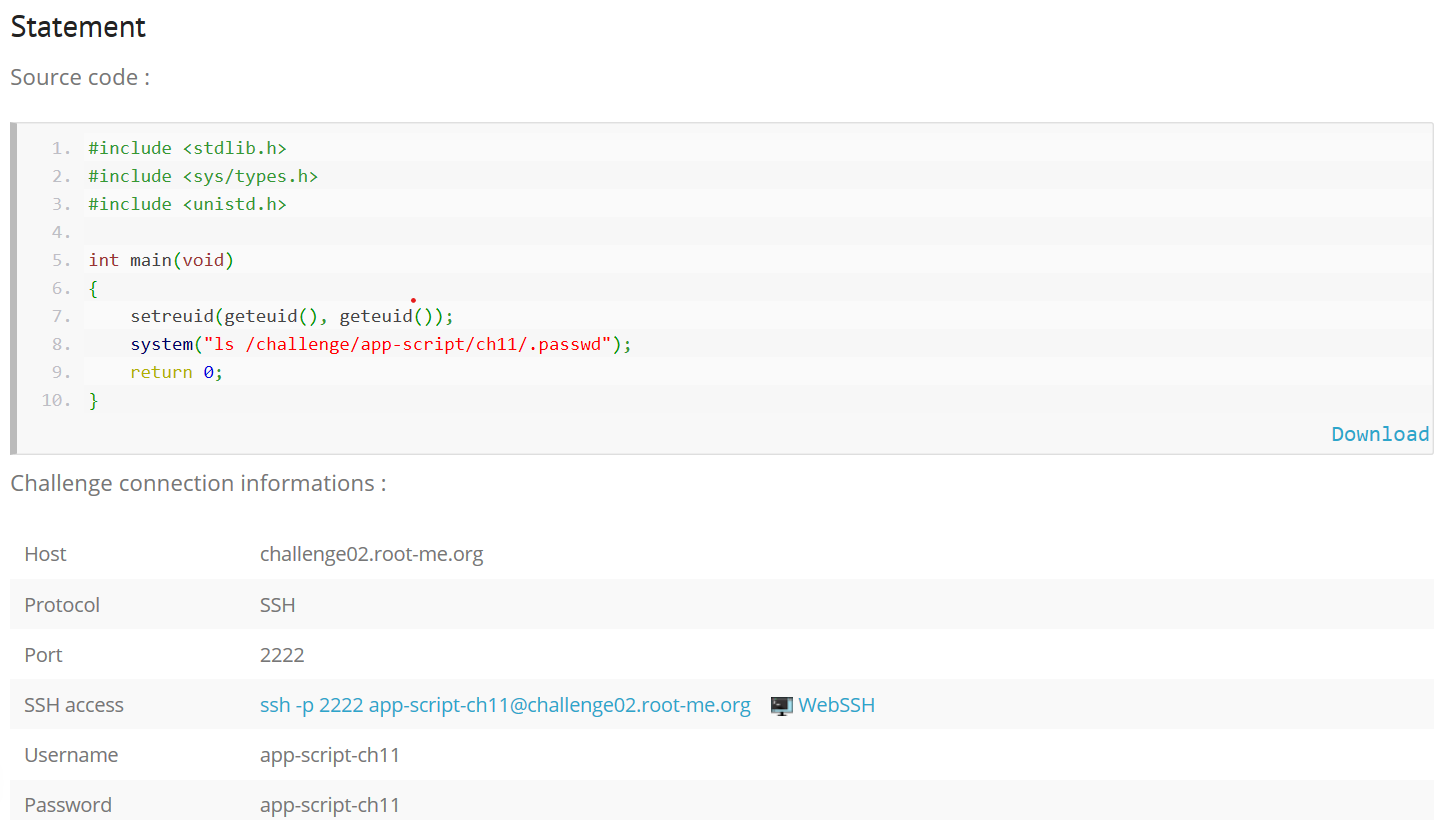Click the 'Protocol' row label

tap(62, 605)
